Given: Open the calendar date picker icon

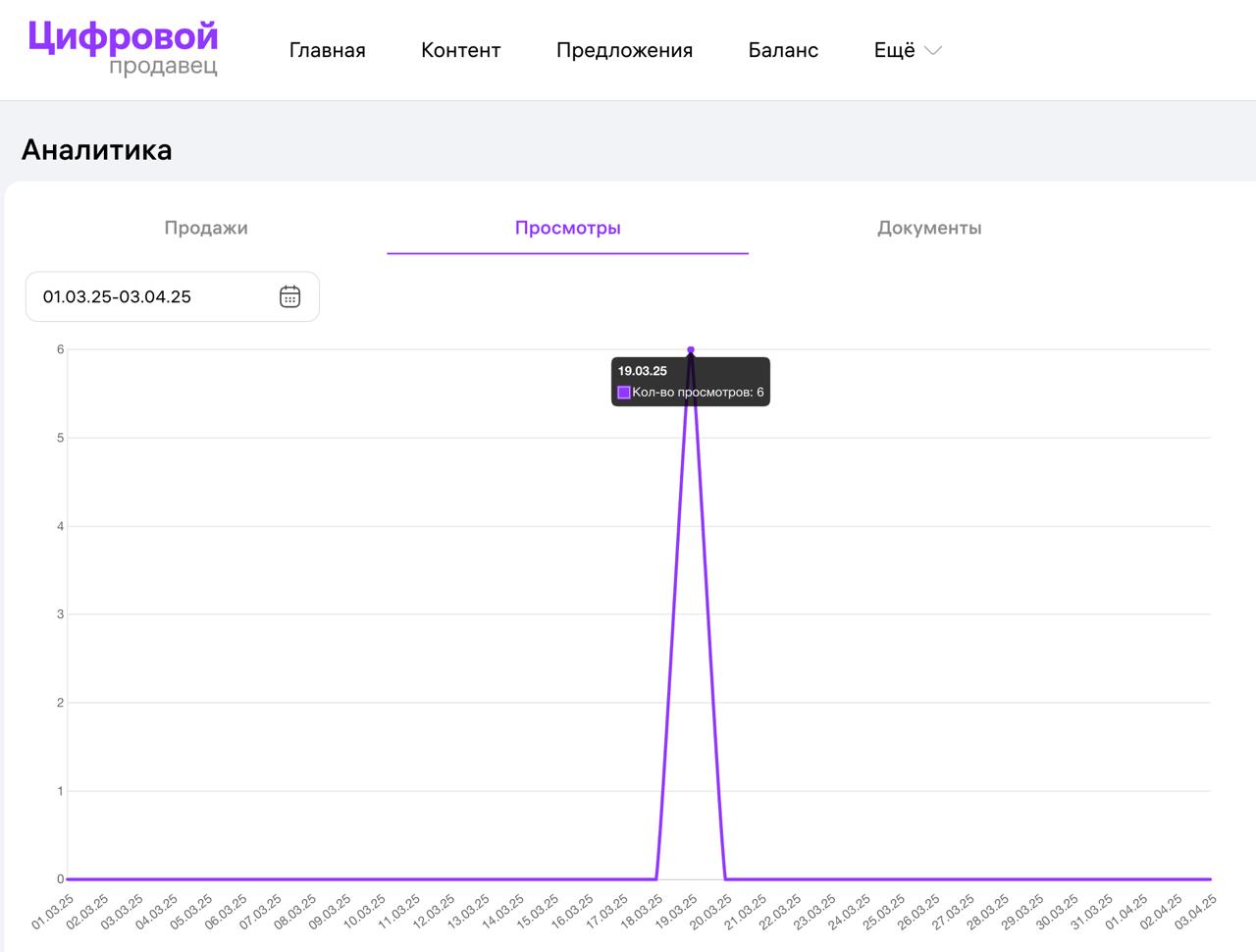Looking at the screenshot, I should (x=289, y=296).
